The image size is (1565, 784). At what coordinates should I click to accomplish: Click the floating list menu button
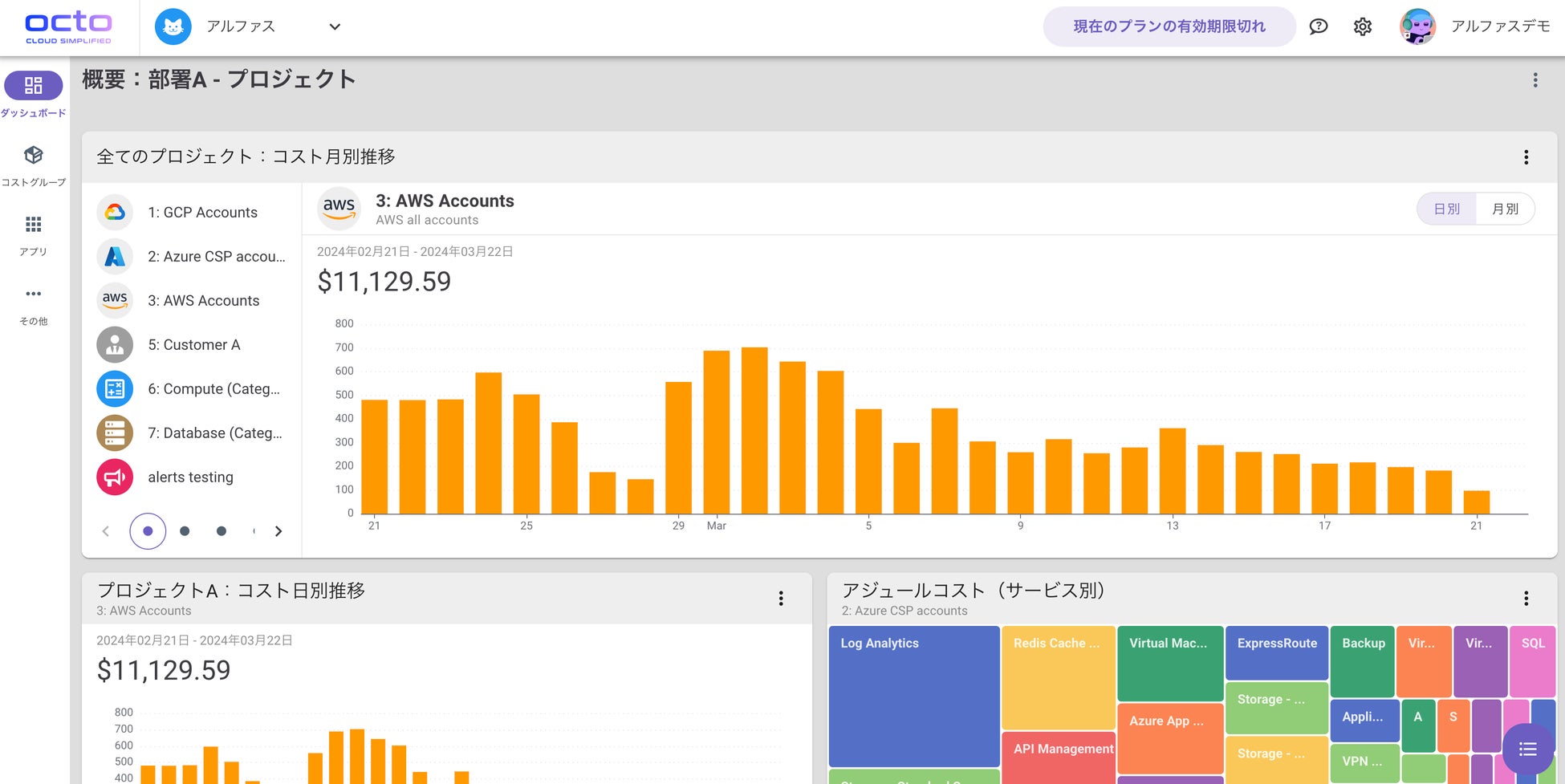(x=1527, y=749)
